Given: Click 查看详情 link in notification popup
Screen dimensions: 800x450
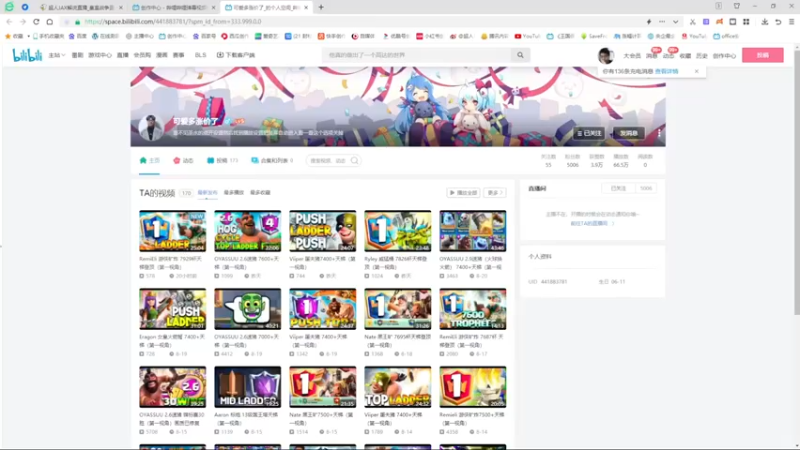Looking at the screenshot, I should [x=666, y=71].
